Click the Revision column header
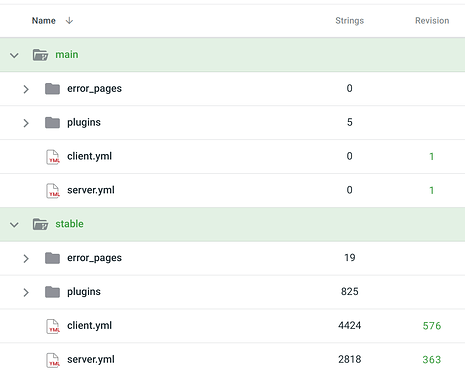Image resolution: width=465 pixels, height=375 pixels. (432, 21)
